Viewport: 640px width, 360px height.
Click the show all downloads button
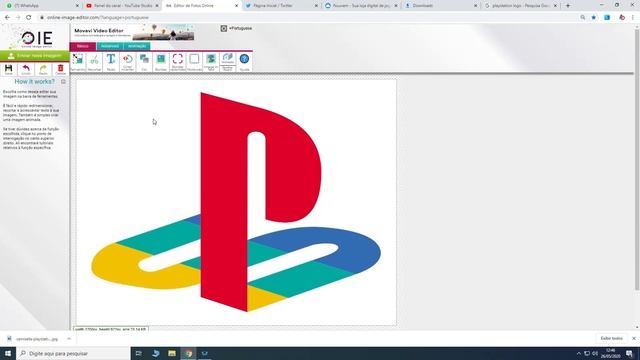click(x=611, y=338)
